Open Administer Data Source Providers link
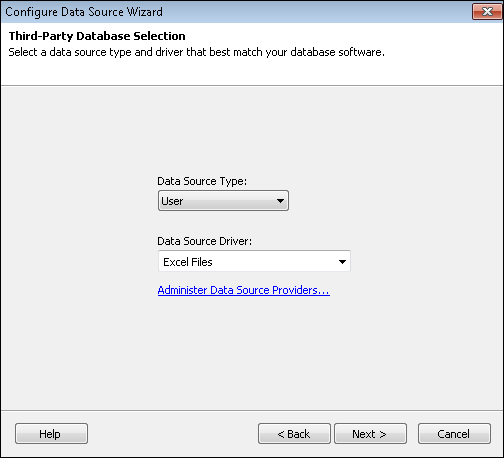504x458 pixels. tap(244, 290)
